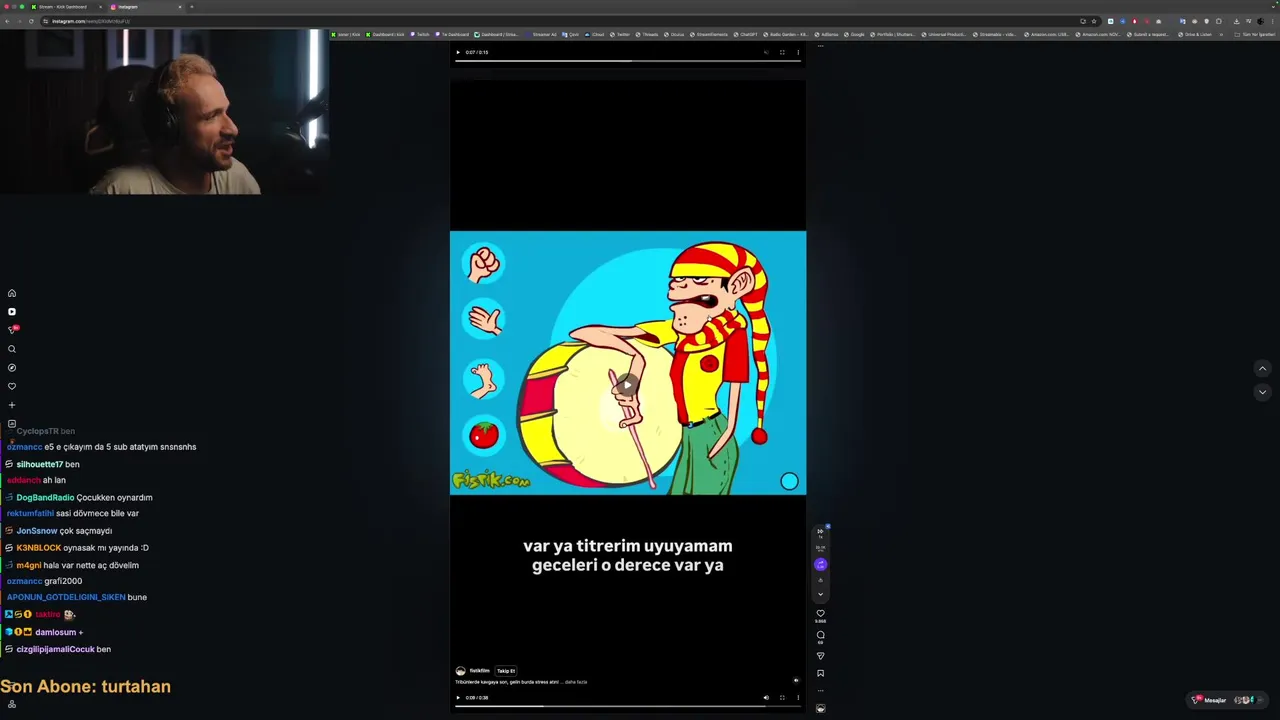Like the reel with the heart icon
Screen dimensions: 1280x720
coord(820,613)
